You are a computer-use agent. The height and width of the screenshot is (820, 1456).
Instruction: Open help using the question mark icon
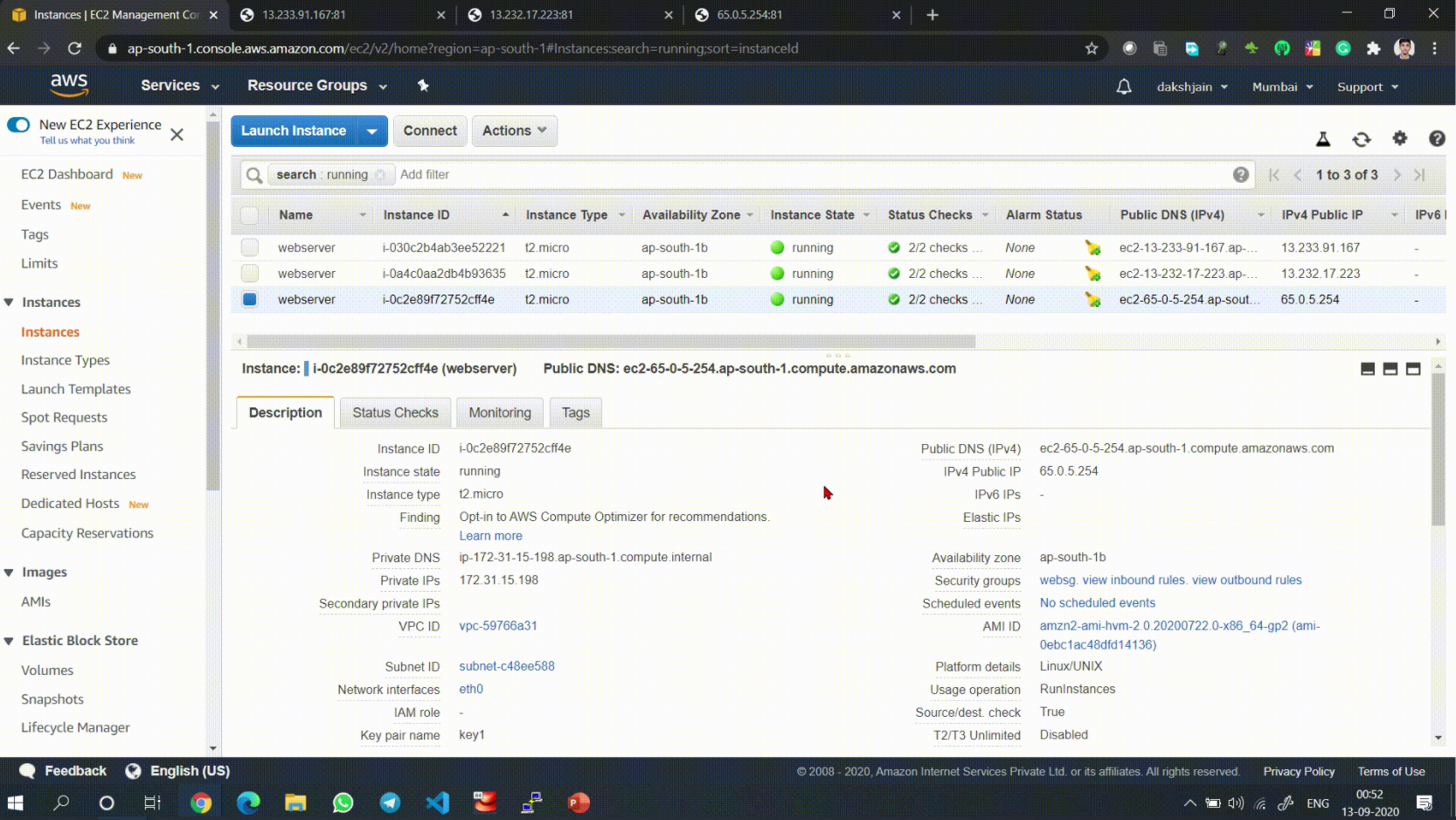tap(1437, 138)
